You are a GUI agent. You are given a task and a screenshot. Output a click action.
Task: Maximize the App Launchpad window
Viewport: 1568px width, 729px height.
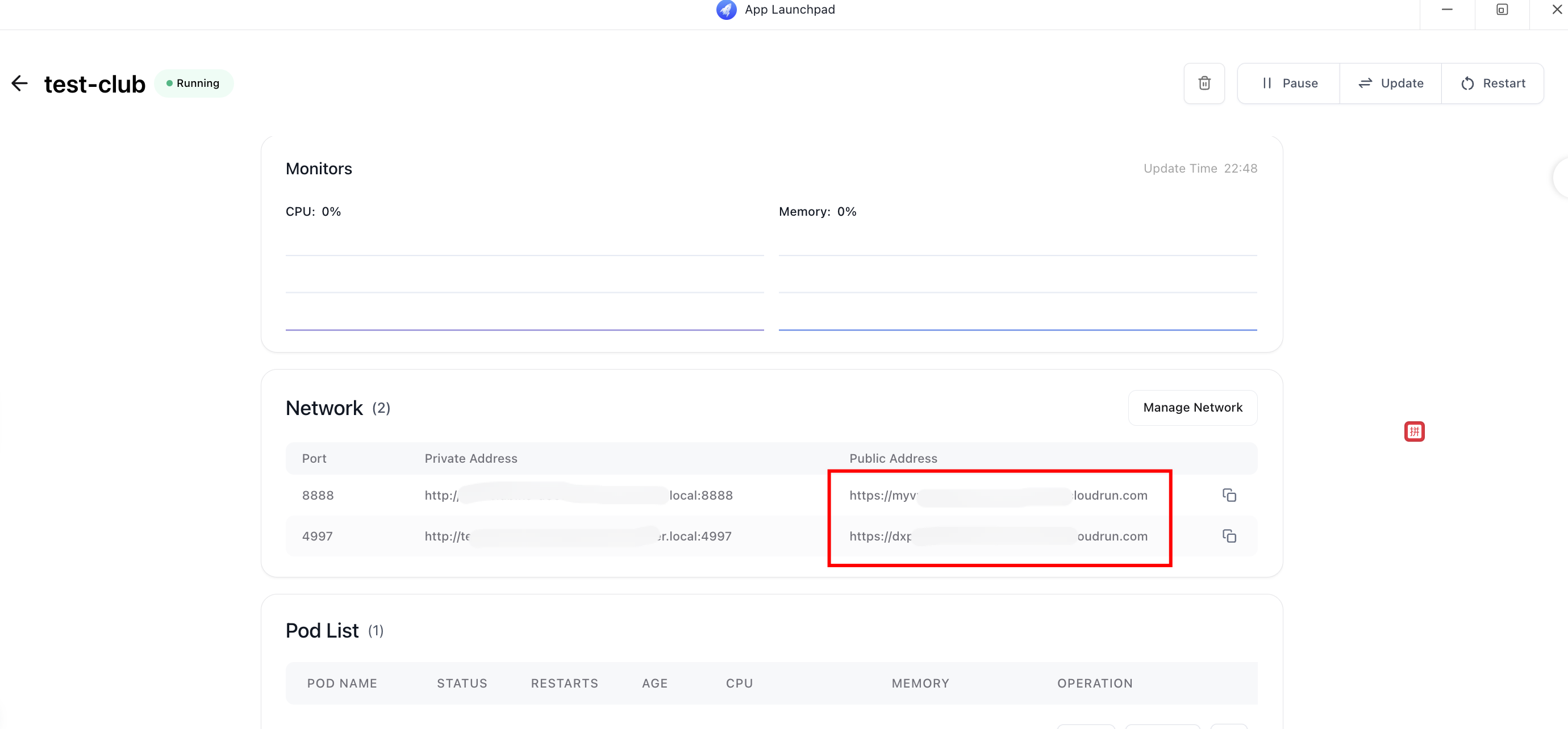[1501, 10]
